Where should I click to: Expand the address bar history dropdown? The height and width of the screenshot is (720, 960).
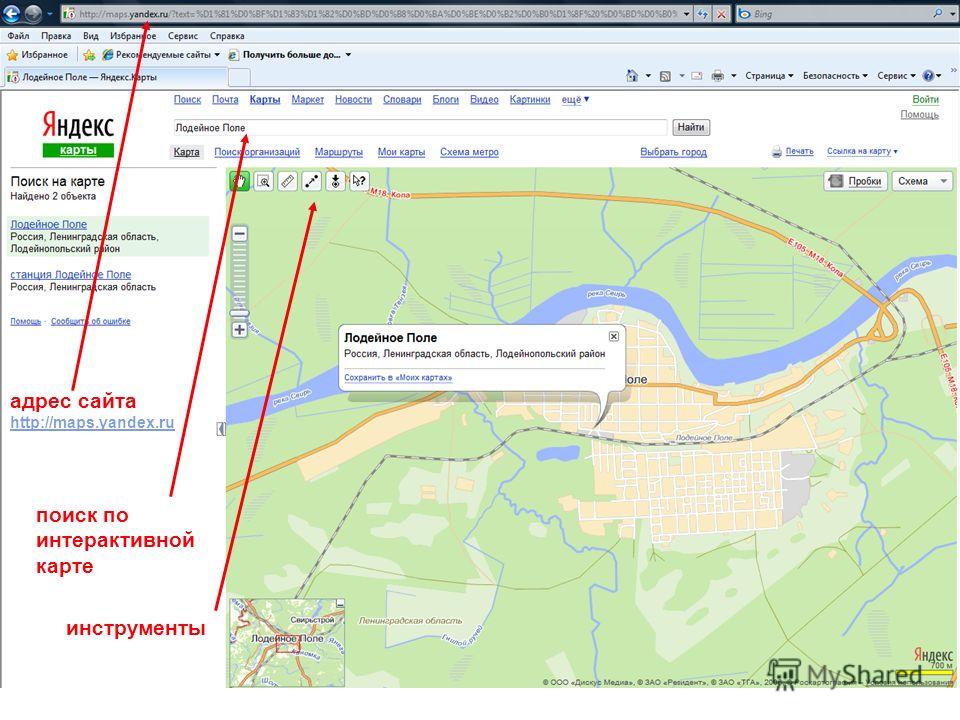pos(686,13)
